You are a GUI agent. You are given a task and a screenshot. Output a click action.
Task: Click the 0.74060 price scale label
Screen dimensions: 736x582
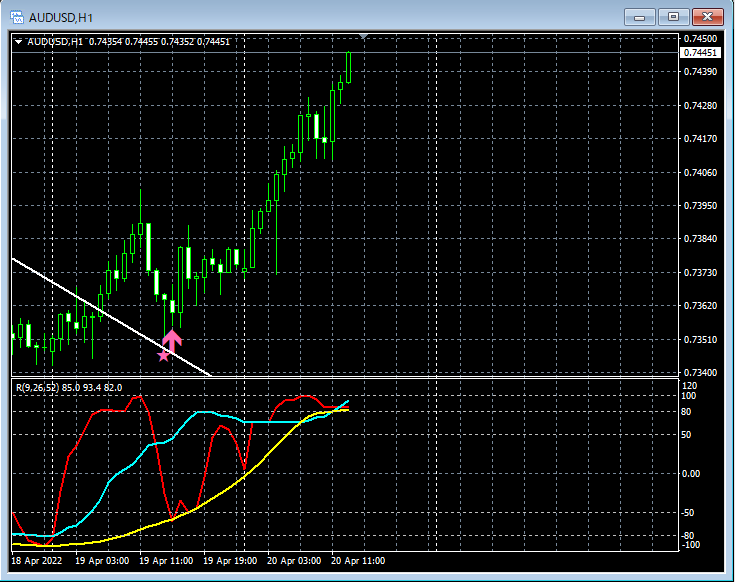point(700,173)
